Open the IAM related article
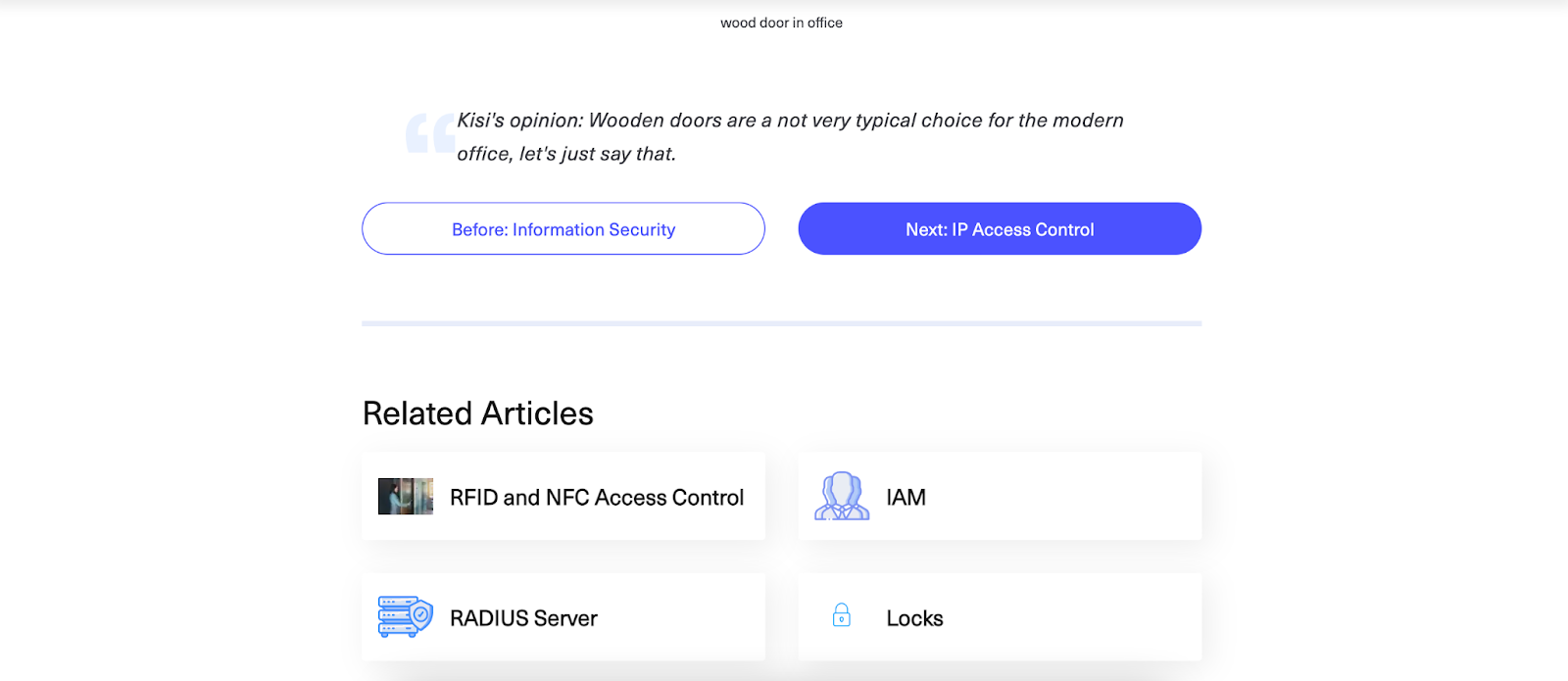 pos(1000,496)
